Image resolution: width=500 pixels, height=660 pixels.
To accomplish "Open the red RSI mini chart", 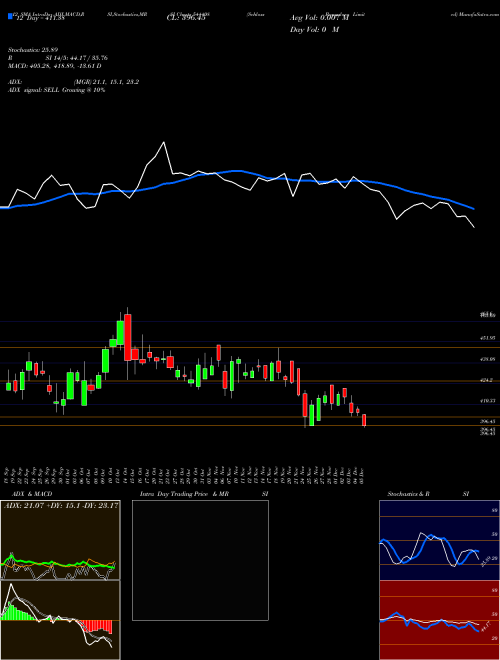I will pyautogui.click(x=439, y=620).
